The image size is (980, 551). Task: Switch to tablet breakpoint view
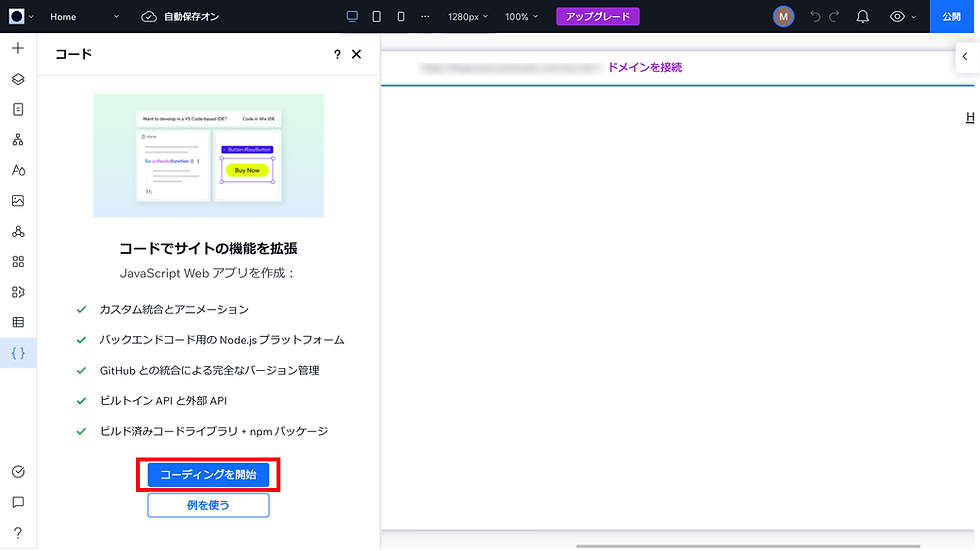pyautogui.click(x=376, y=17)
